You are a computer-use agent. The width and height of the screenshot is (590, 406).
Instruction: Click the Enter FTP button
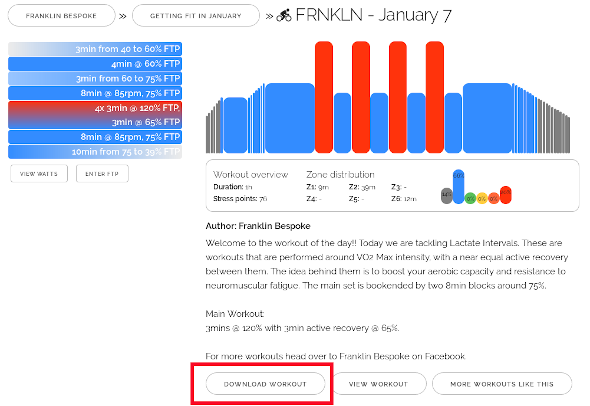coord(102,174)
